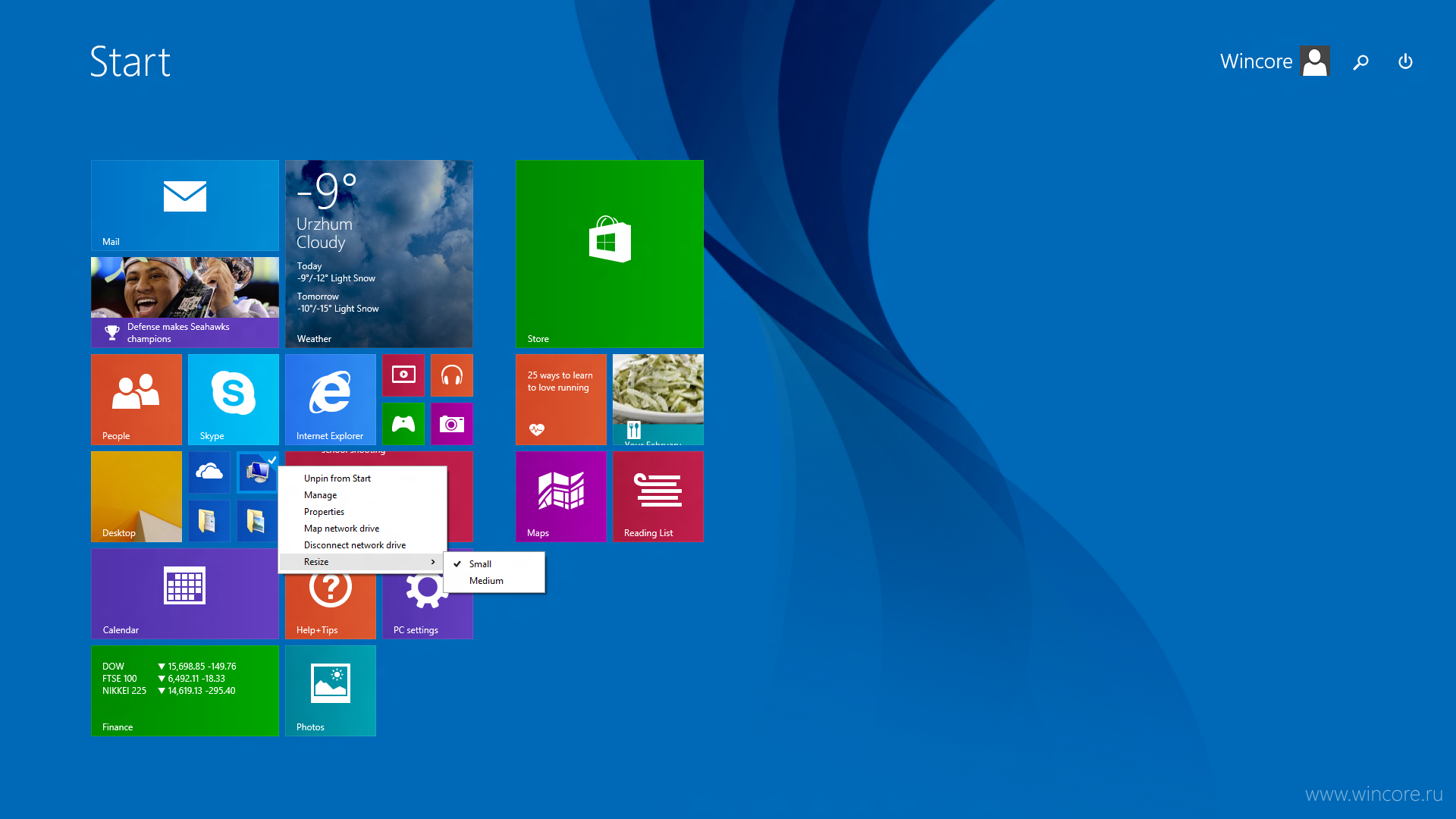Open the Finance stock tile
This screenshot has width=1456, height=819.
coord(185,691)
